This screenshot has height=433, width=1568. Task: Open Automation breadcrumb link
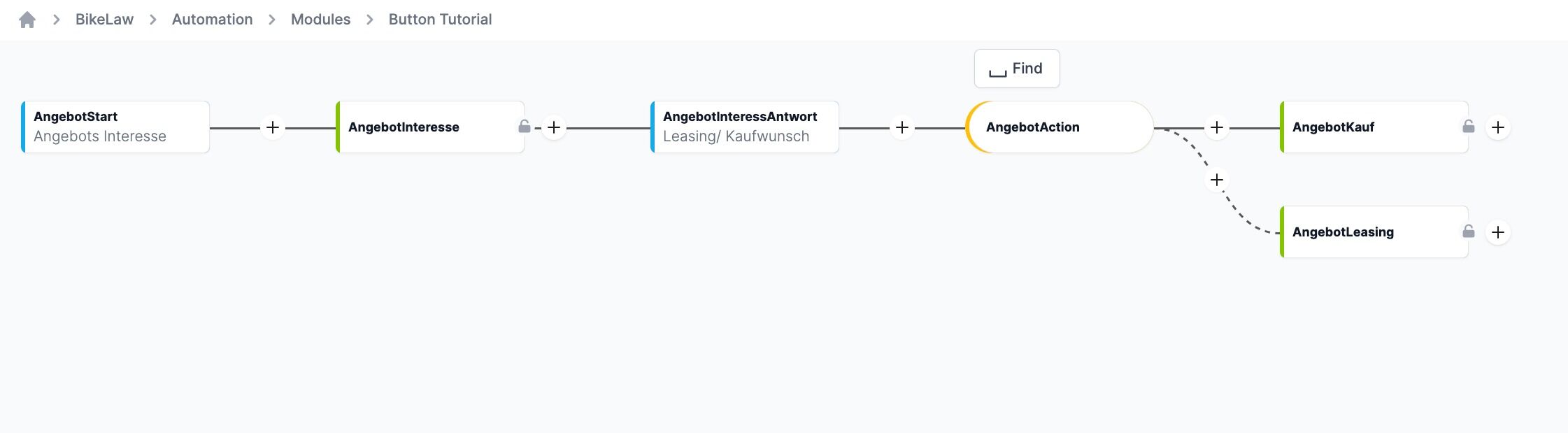[x=213, y=20]
